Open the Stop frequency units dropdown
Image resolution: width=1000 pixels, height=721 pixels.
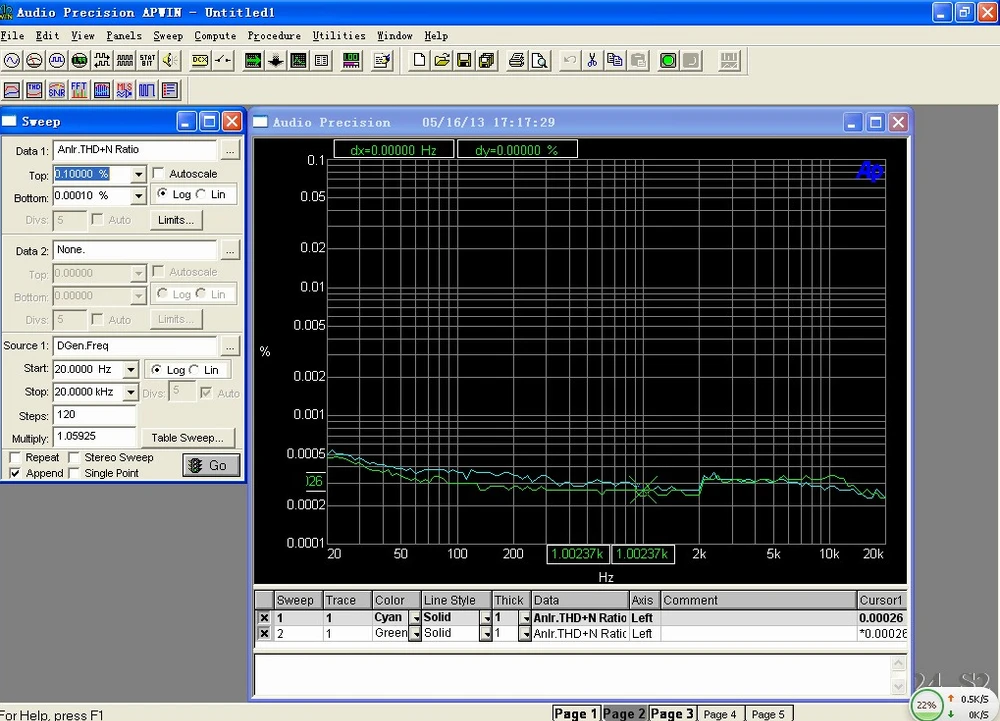(130, 392)
